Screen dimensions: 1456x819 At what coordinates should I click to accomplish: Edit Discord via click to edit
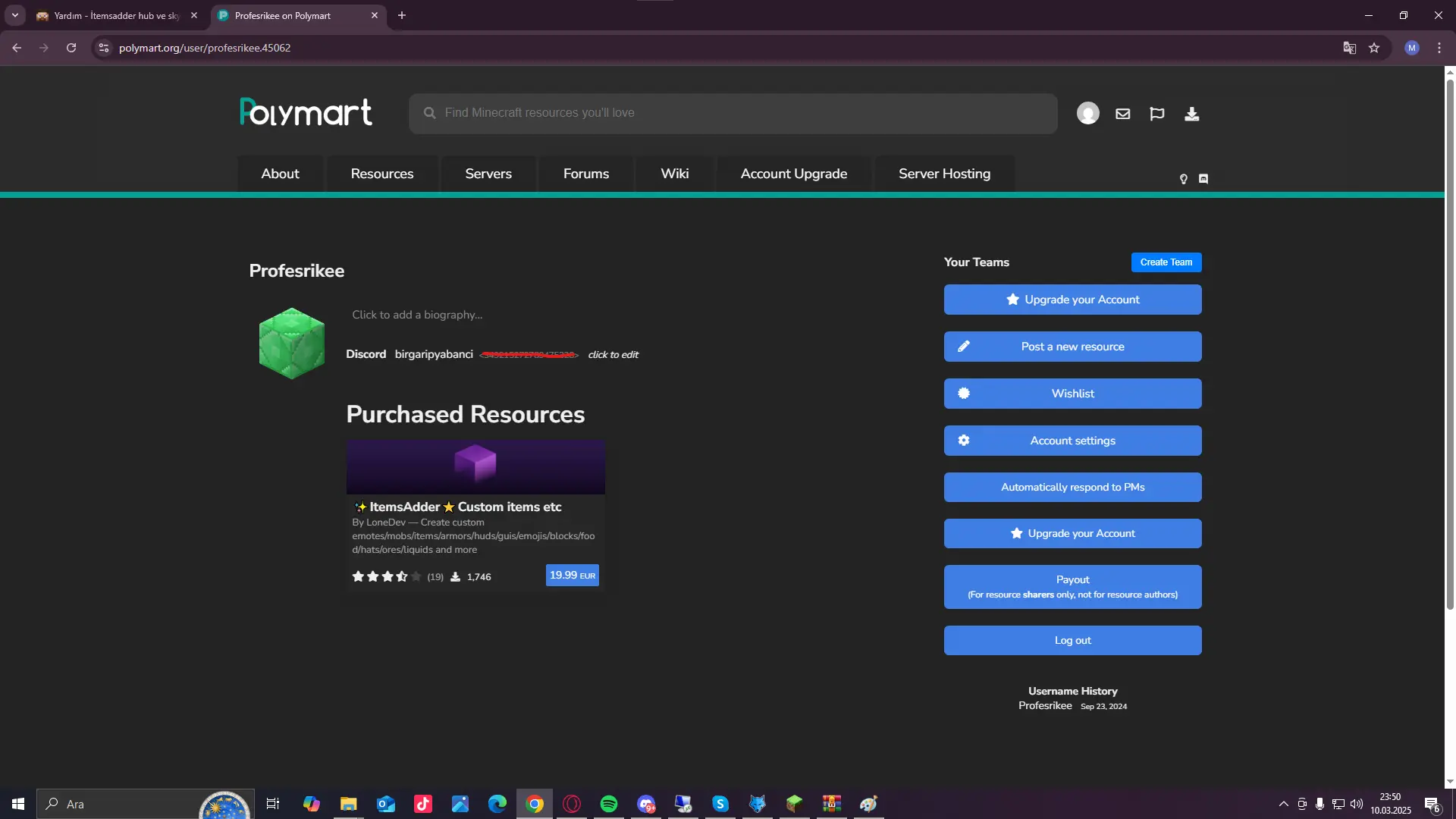[x=613, y=355]
